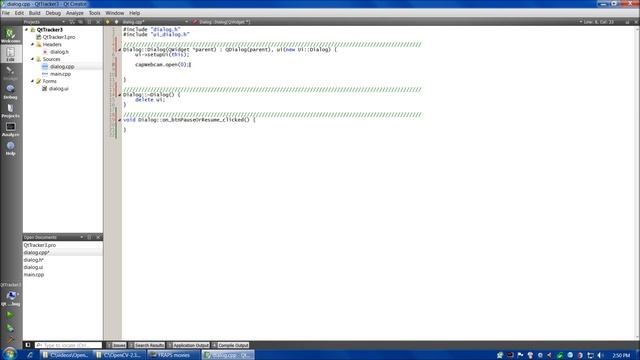Close the dialog.cpp editor document
The width and height of the screenshot is (640, 360).
coord(636,22)
